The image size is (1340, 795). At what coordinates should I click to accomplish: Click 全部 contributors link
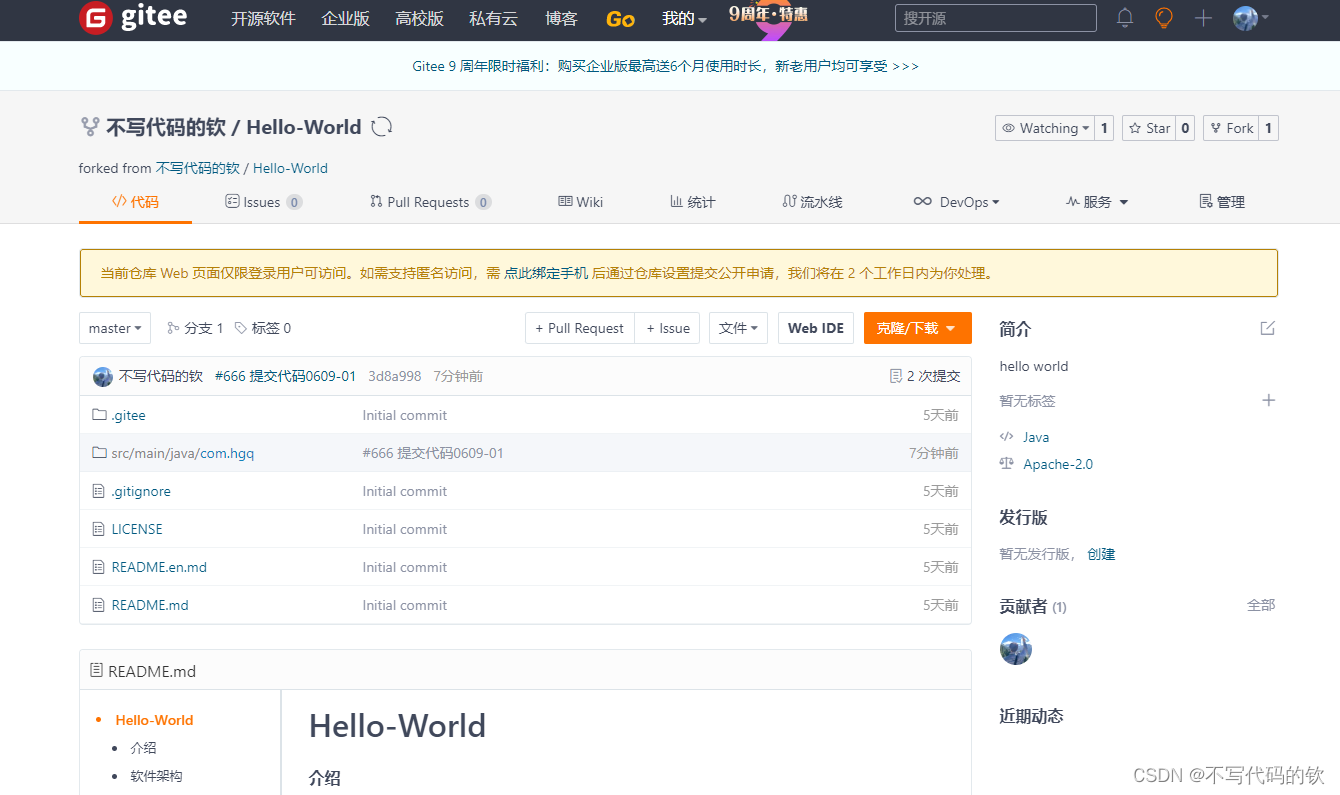pos(1261,605)
